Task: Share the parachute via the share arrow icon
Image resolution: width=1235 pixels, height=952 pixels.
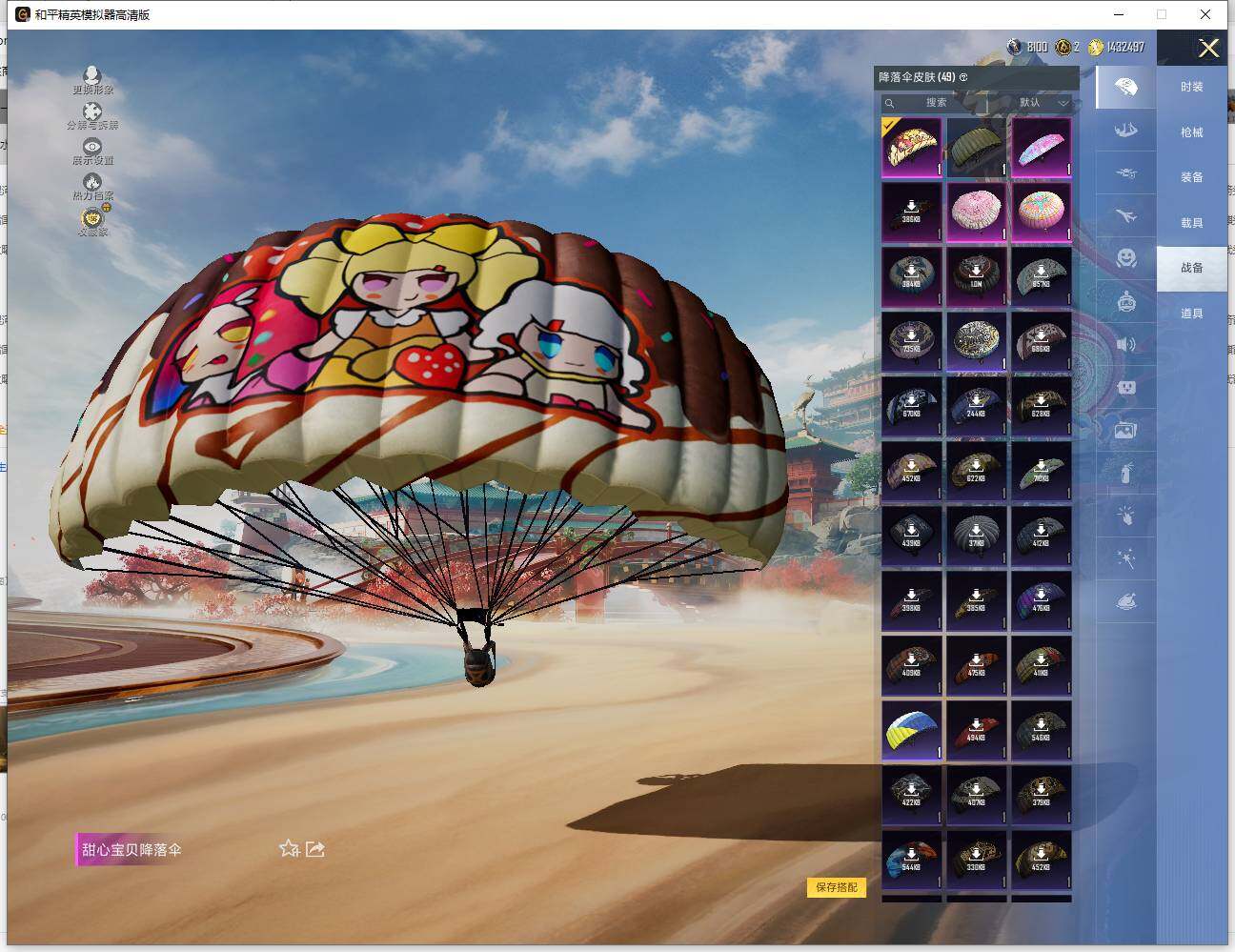Action: pos(315,848)
